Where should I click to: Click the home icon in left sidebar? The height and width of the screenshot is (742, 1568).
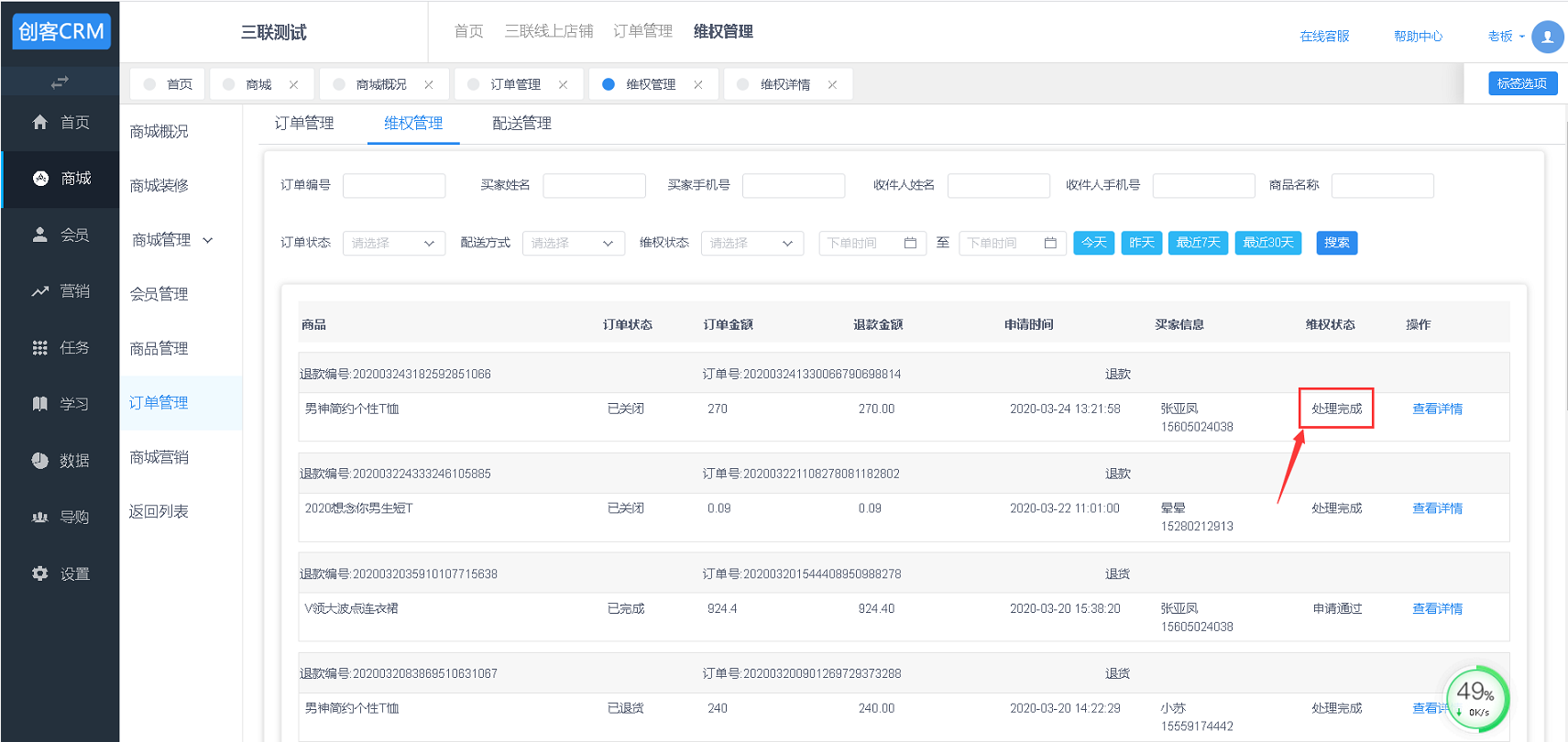39,122
